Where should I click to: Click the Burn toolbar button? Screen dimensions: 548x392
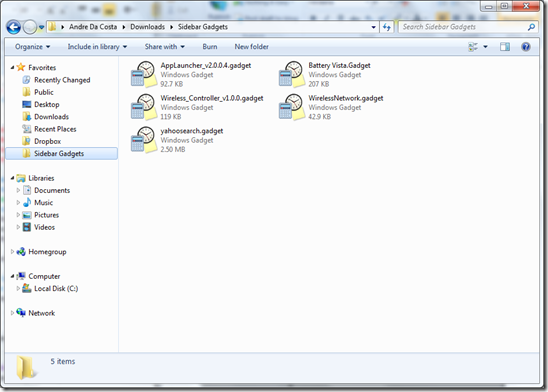coord(210,47)
